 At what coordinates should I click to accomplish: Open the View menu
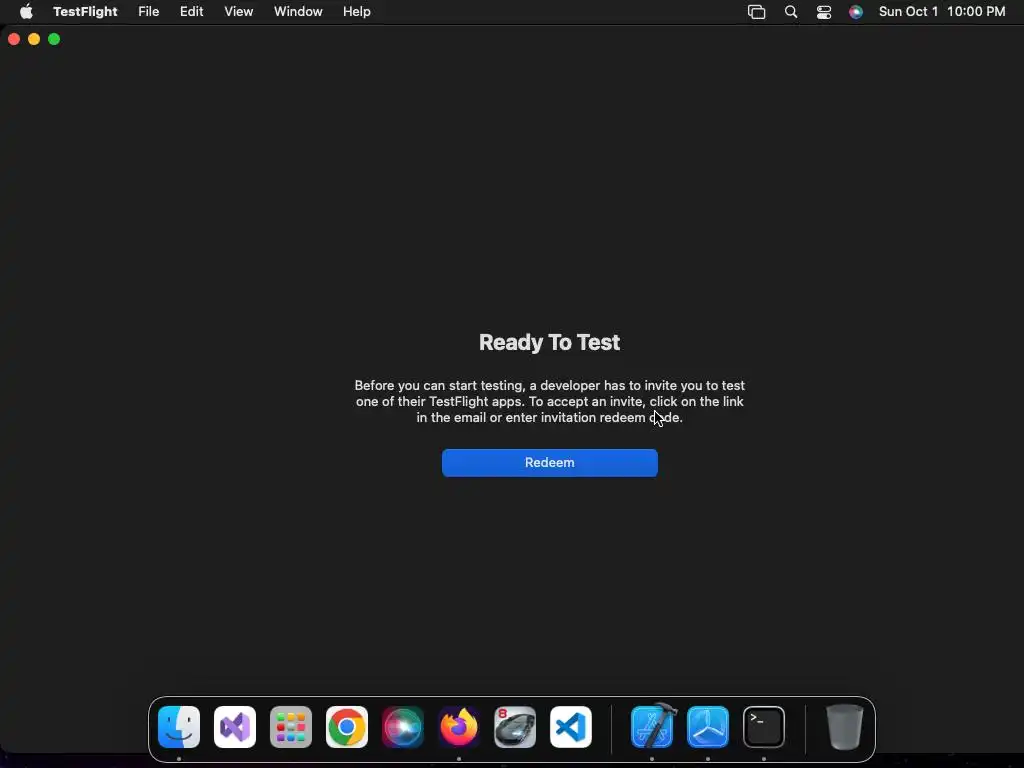point(238,12)
